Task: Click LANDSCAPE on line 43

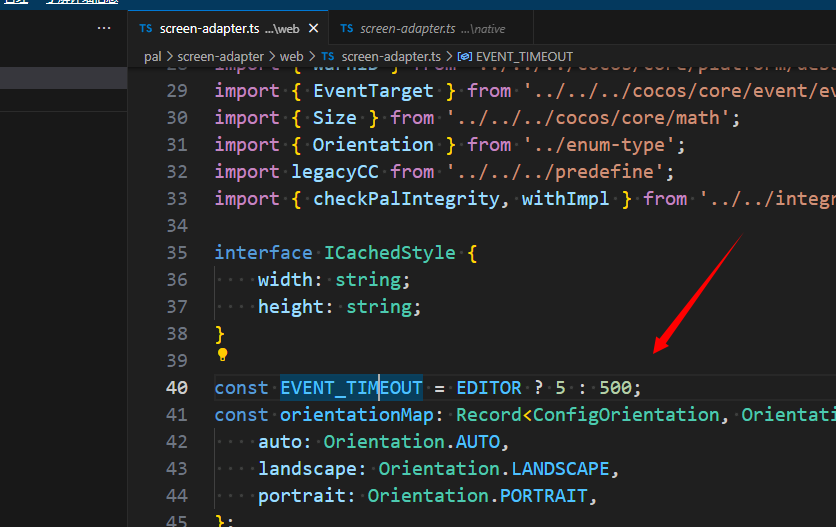Action: coord(560,469)
